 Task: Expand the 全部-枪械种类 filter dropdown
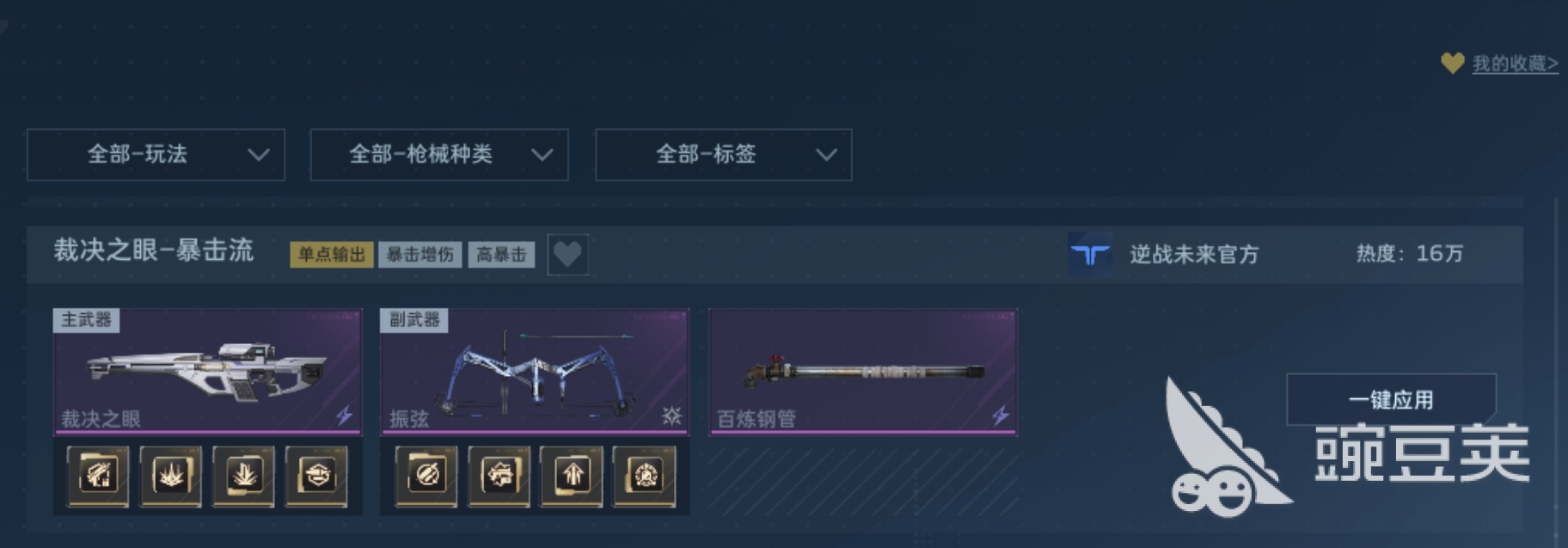click(x=439, y=155)
